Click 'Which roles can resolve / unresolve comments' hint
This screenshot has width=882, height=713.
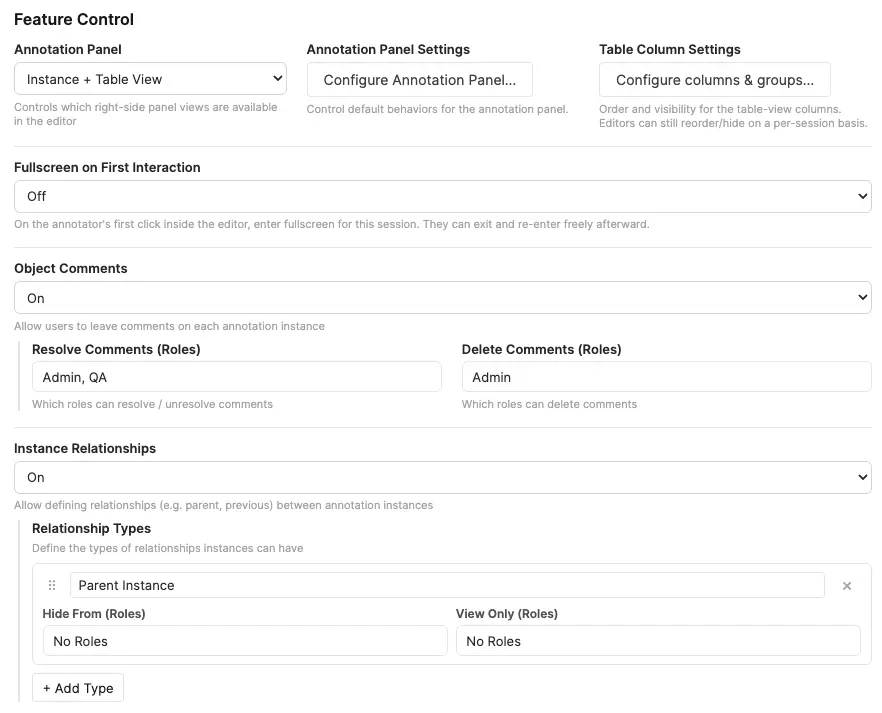point(152,404)
